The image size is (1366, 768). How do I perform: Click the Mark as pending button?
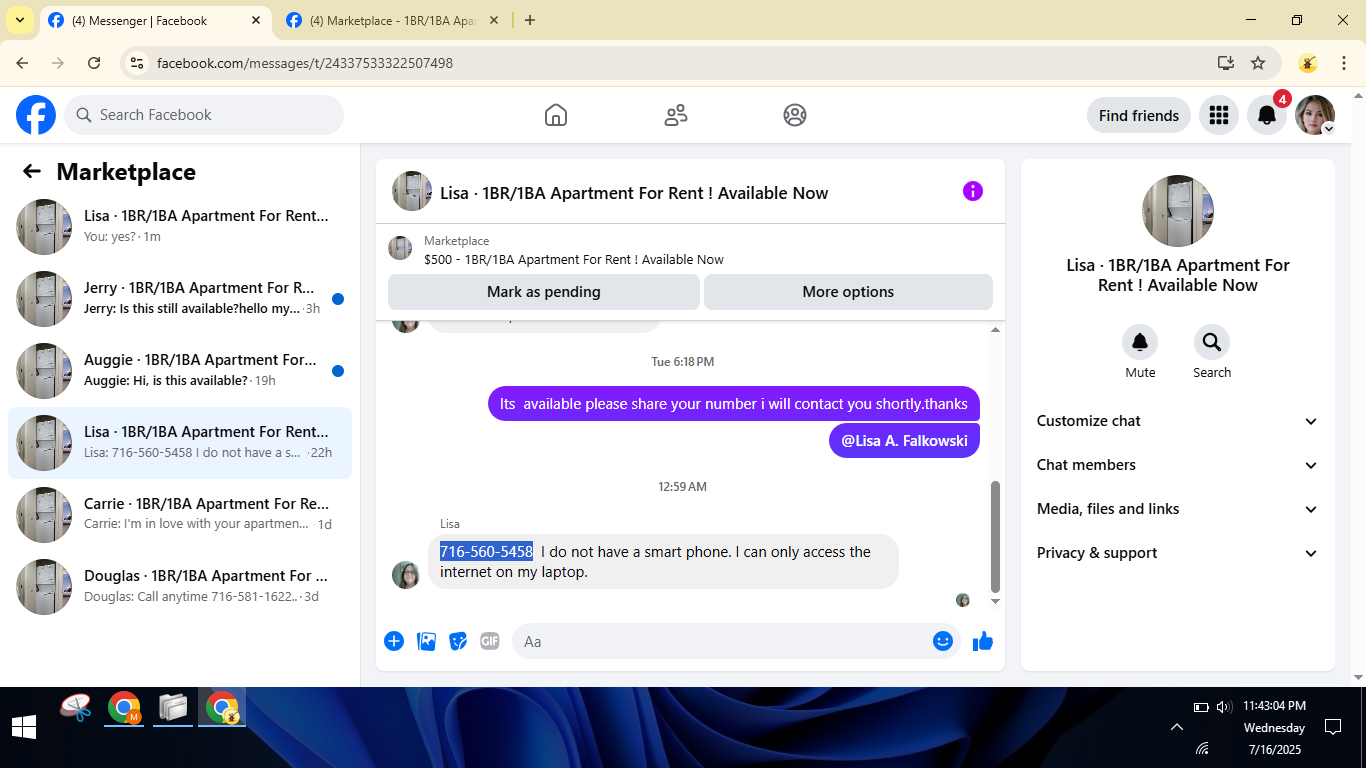pyautogui.click(x=544, y=292)
